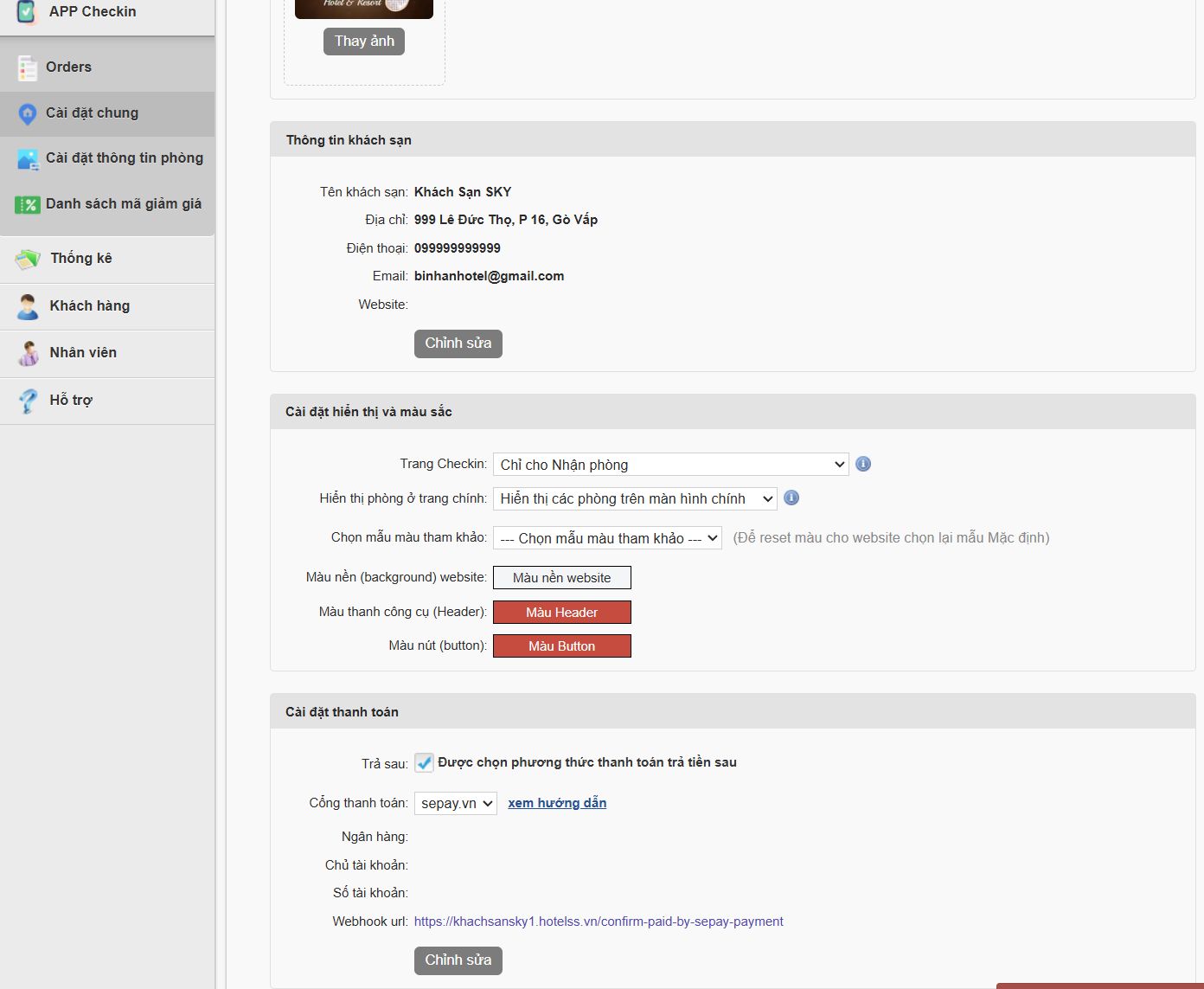Pick the Màu nền website color swatch
The width and height of the screenshot is (1204, 989).
[562, 578]
